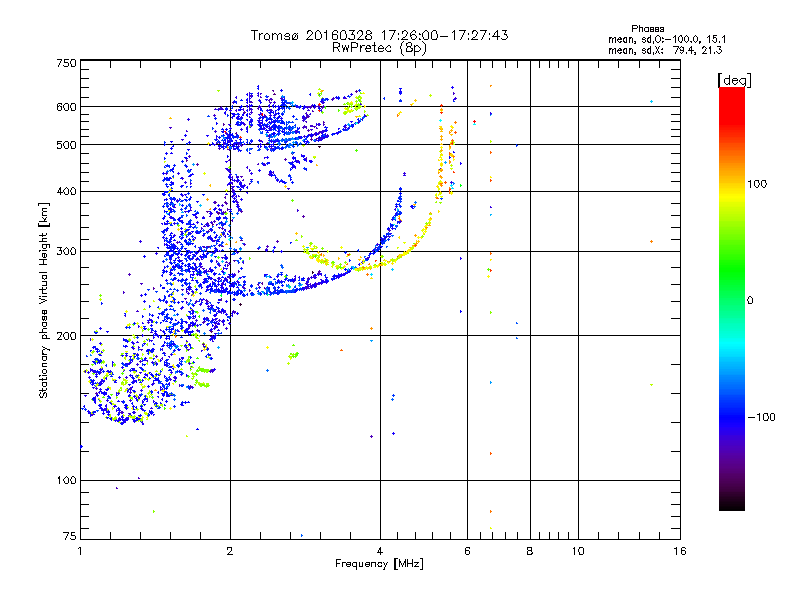
Task: Click the x-axis tick label '16'
Action: 680,551
